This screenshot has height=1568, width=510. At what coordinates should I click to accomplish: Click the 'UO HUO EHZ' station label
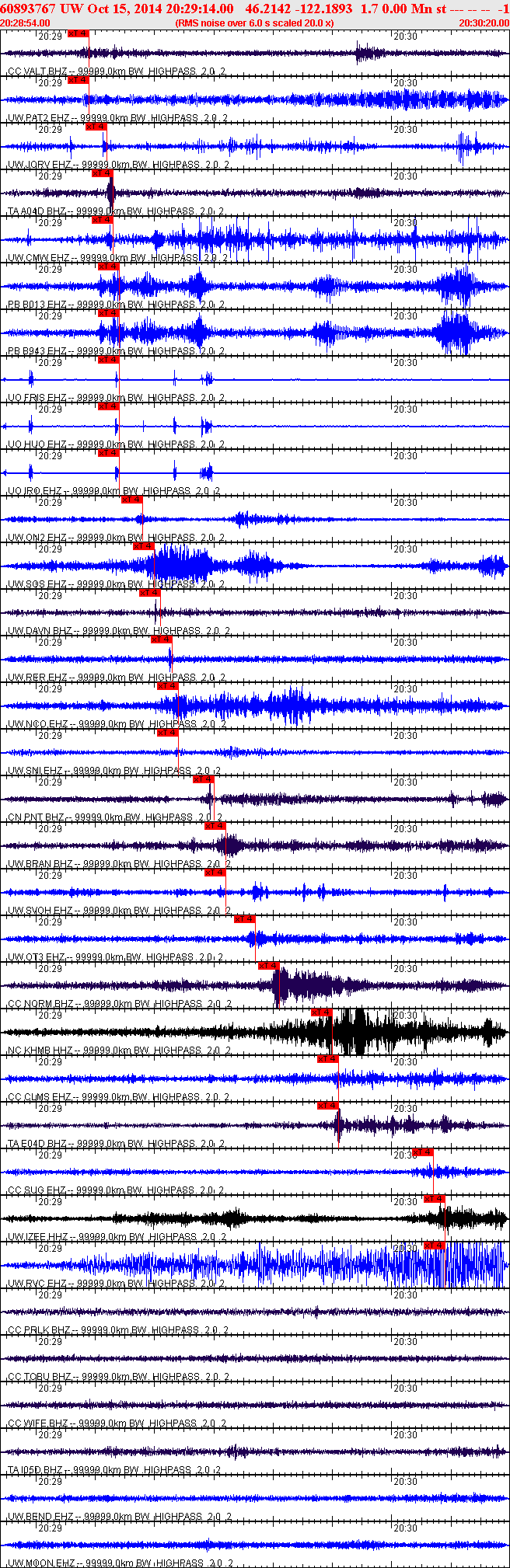[36, 444]
